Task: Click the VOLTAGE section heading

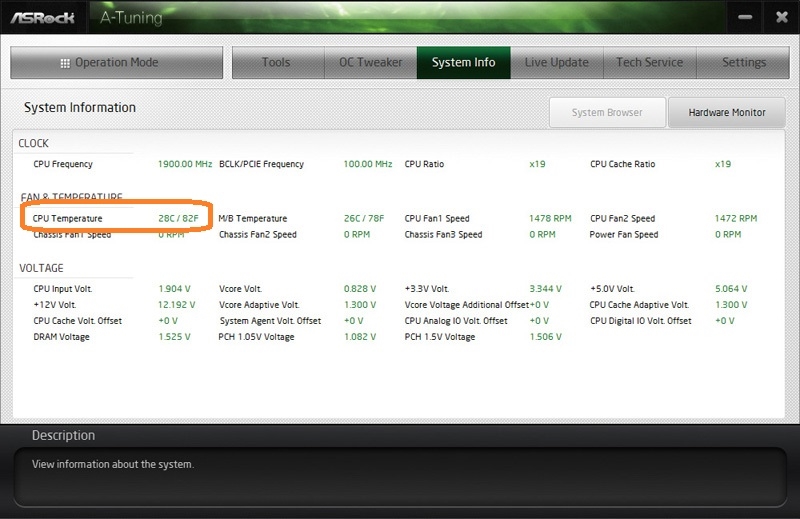Action: coord(41,268)
